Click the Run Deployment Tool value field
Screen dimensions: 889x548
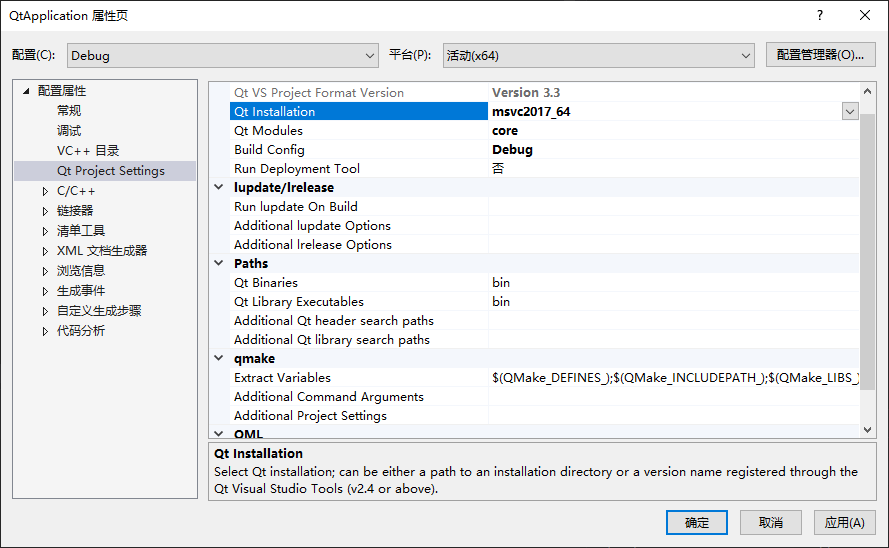tap(670, 169)
